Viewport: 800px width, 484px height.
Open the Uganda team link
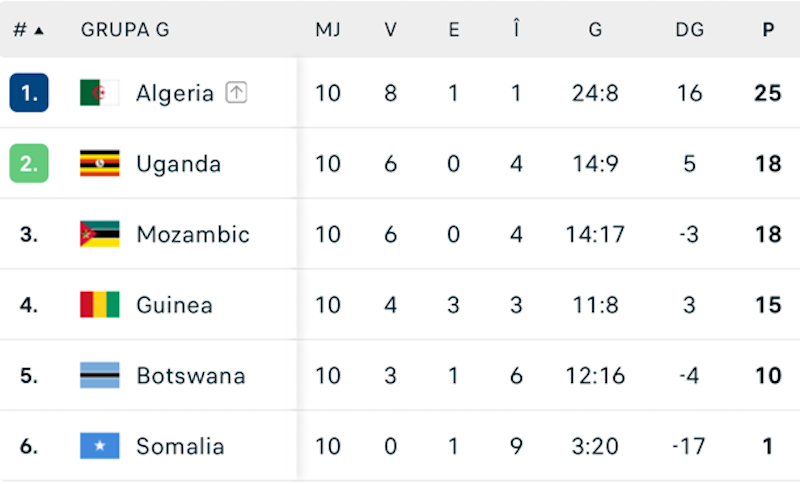pos(178,164)
